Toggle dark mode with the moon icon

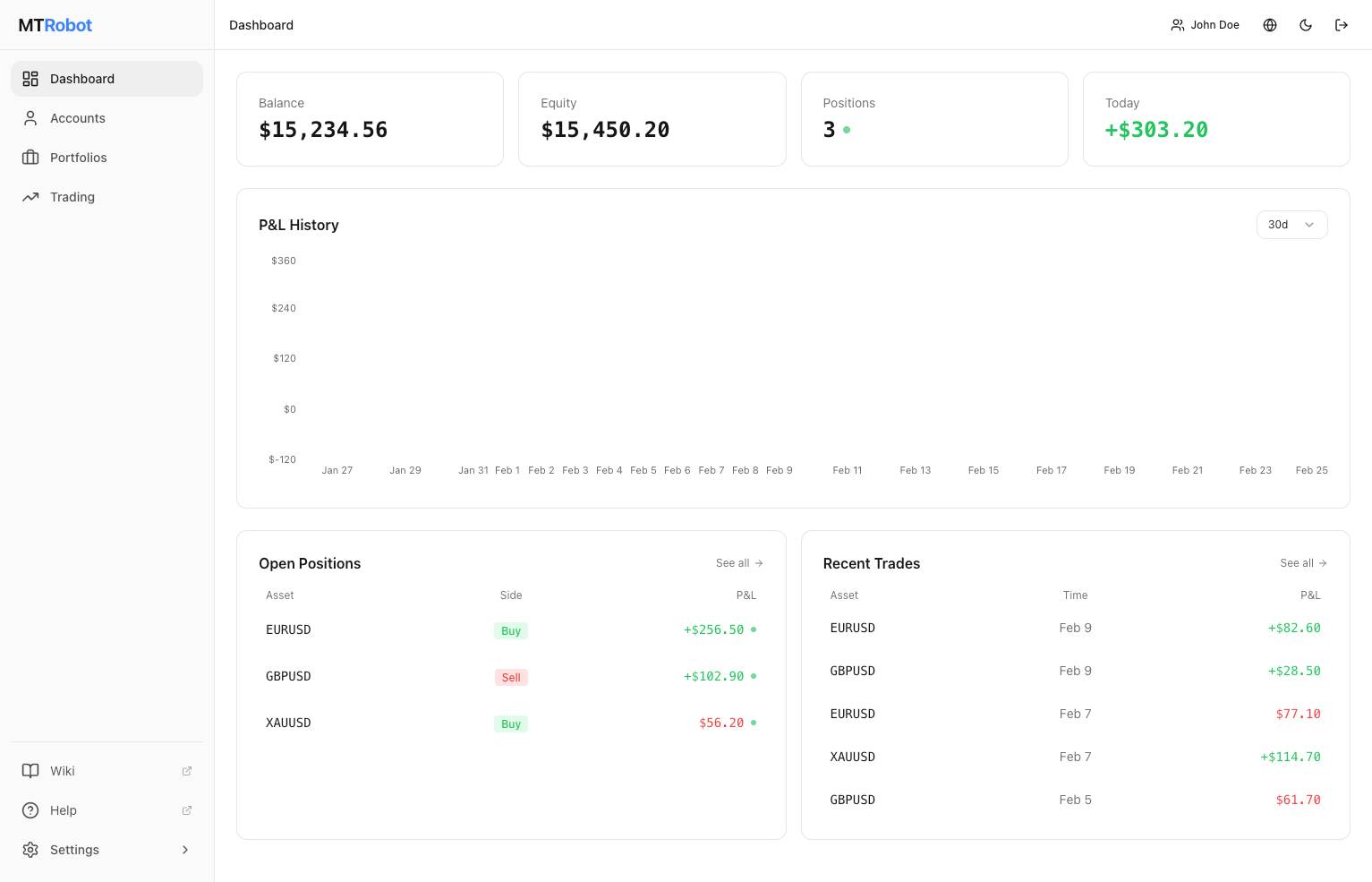pyautogui.click(x=1306, y=25)
